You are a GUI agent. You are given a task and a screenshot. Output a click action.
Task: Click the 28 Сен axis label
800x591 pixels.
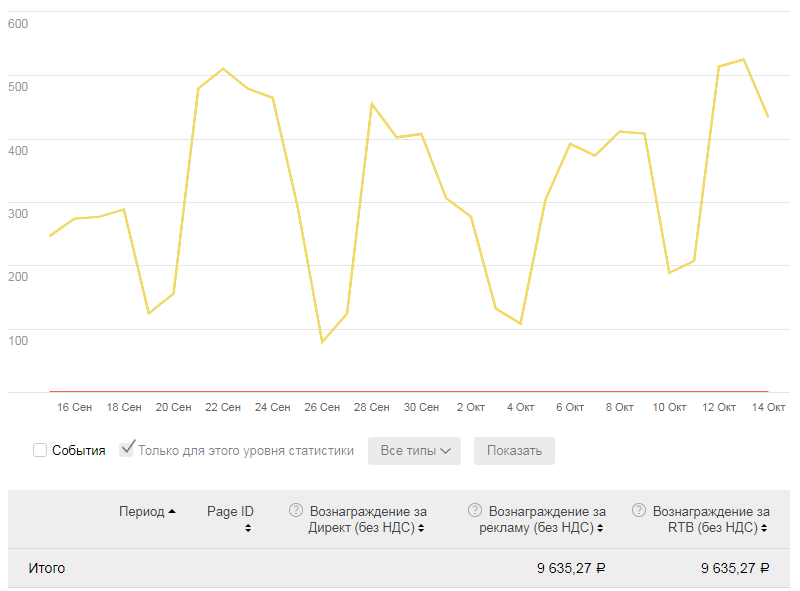pos(371,407)
